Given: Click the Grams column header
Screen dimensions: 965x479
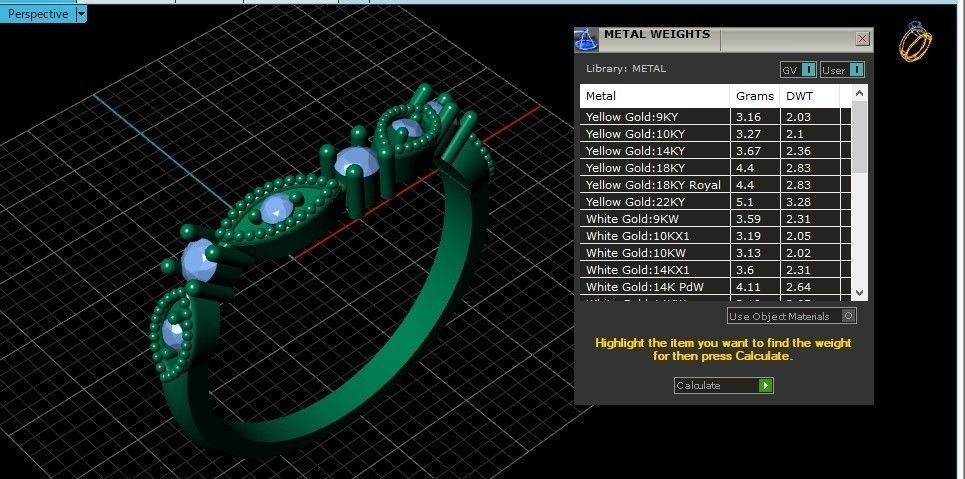Looking at the screenshot, I should (755, 96).
